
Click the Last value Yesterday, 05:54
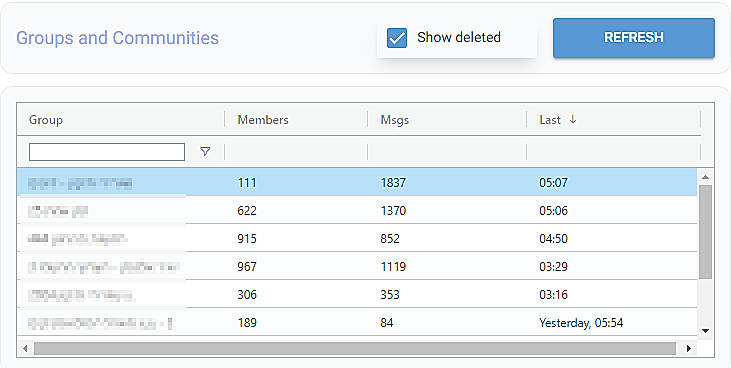581,322
